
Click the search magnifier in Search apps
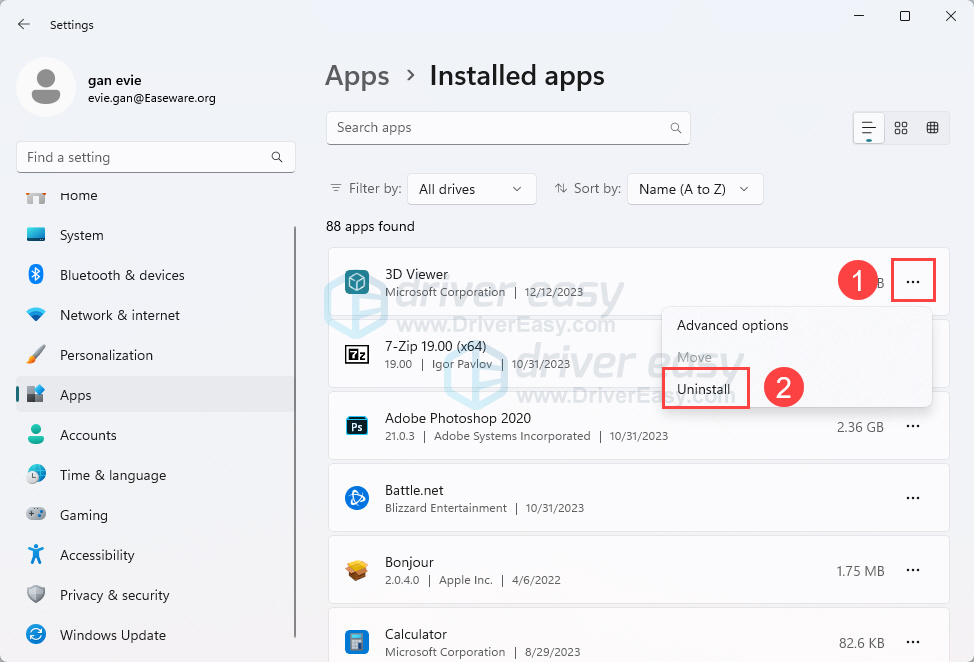[676, 128]
